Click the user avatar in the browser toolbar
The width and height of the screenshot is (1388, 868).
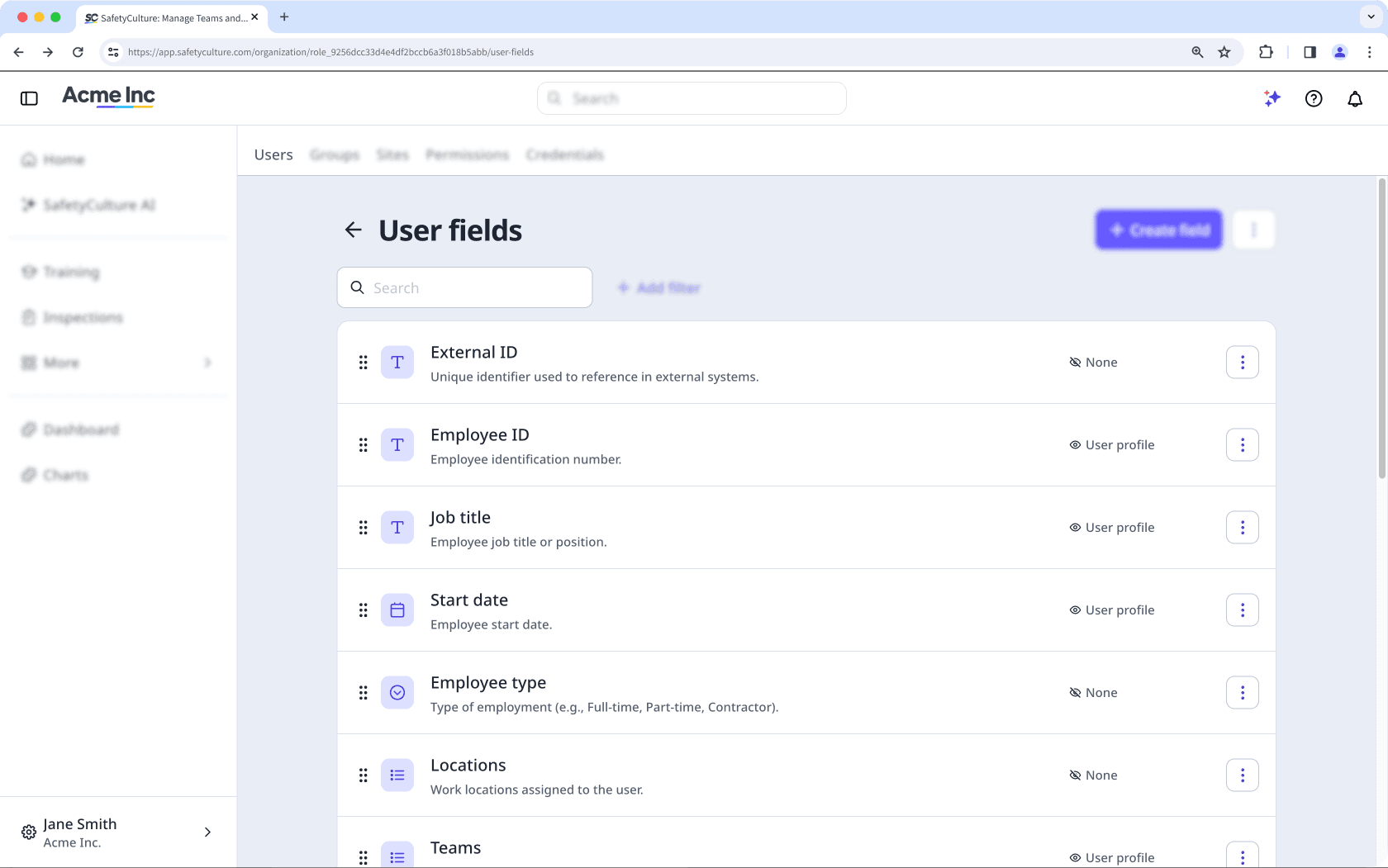1339,52
